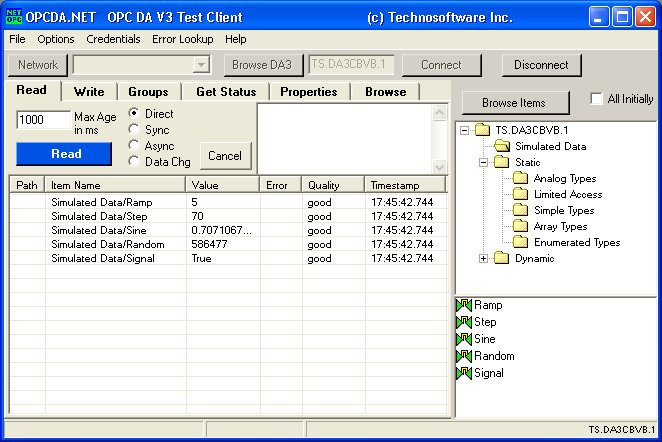Click the value True in the Signal row
Viewport: 662px width, 442px height.
pyautogui.click(x=201, y=258)
